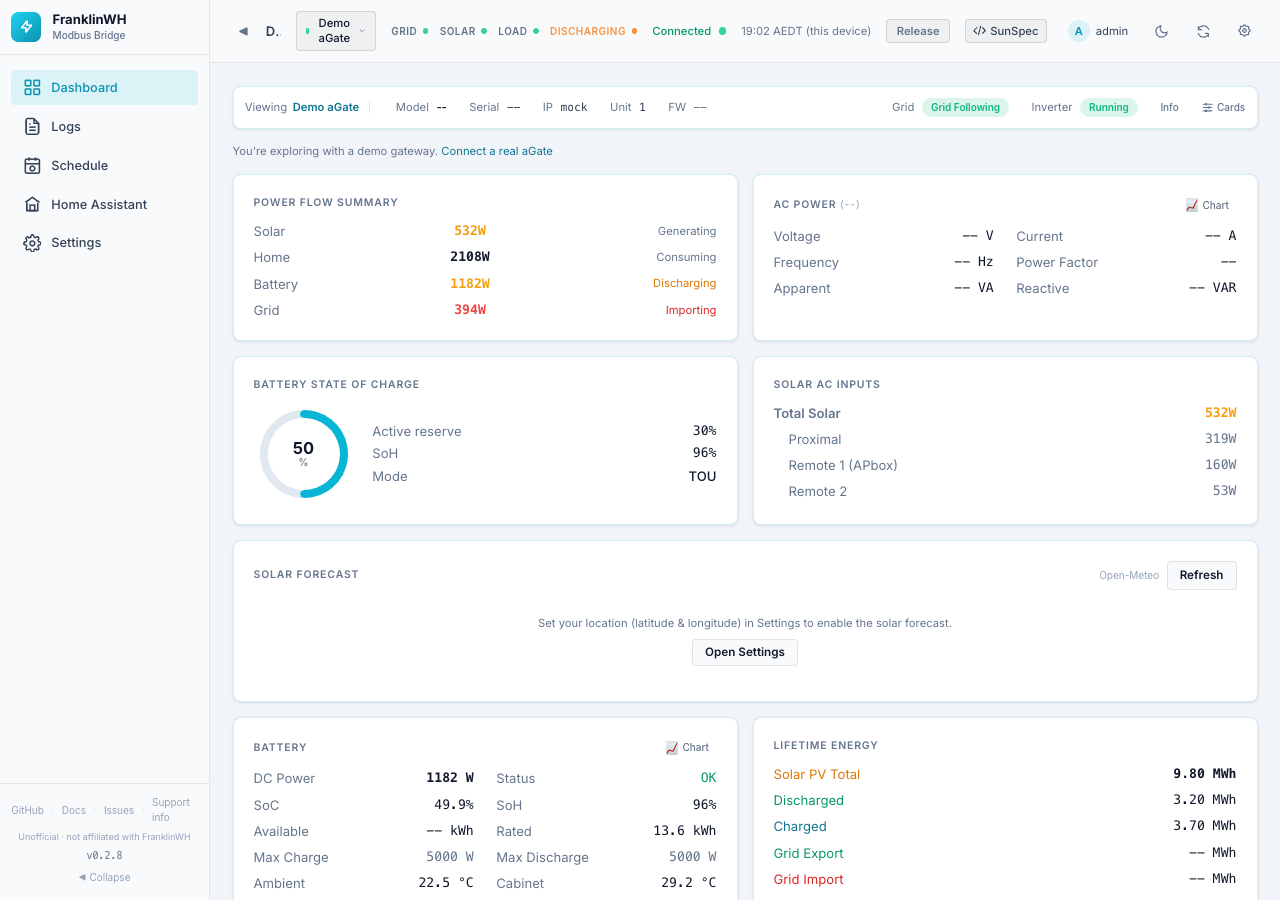Click the Logs document icon

point(32,126)
